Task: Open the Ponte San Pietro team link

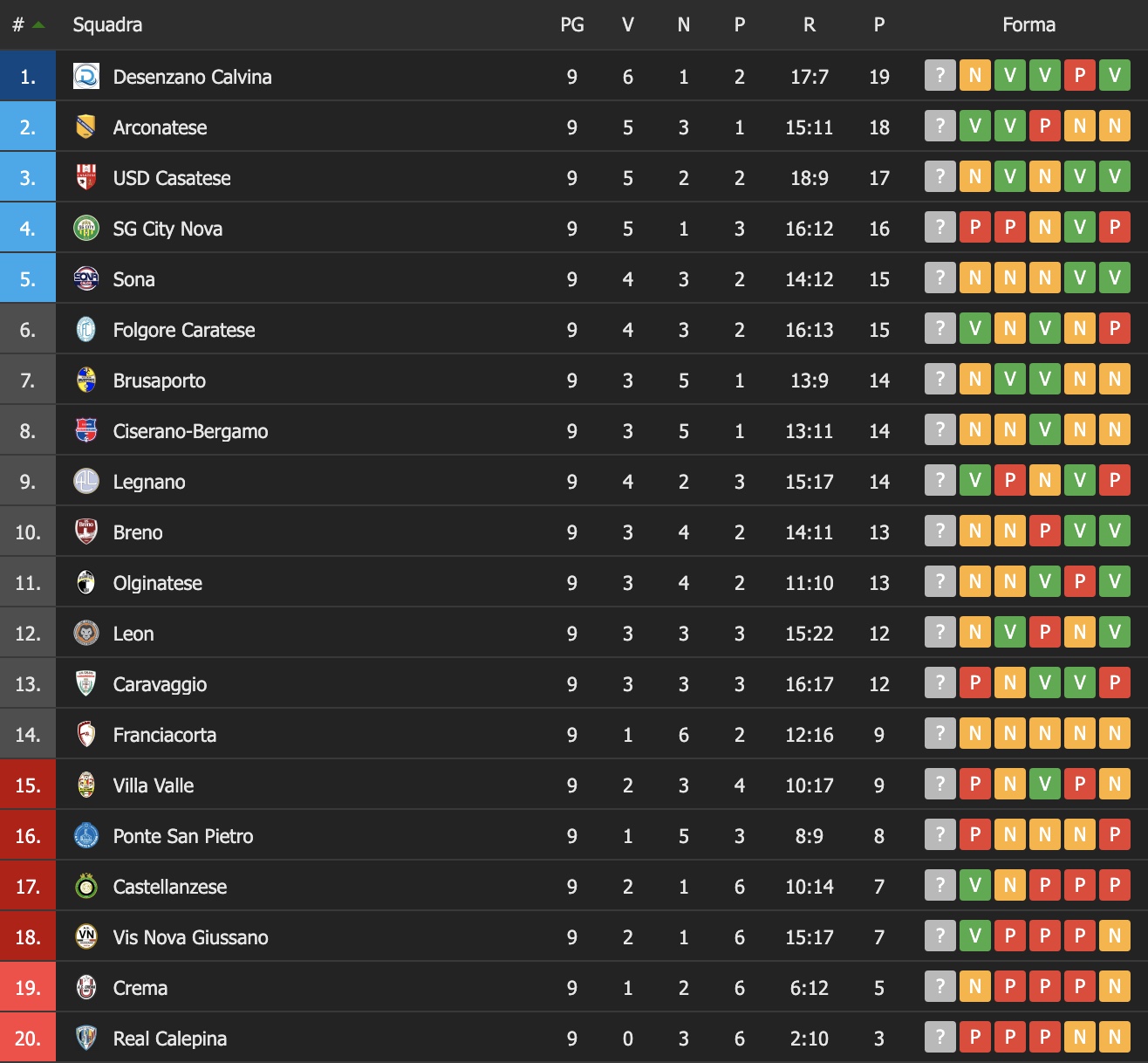Action: (183, 836)
